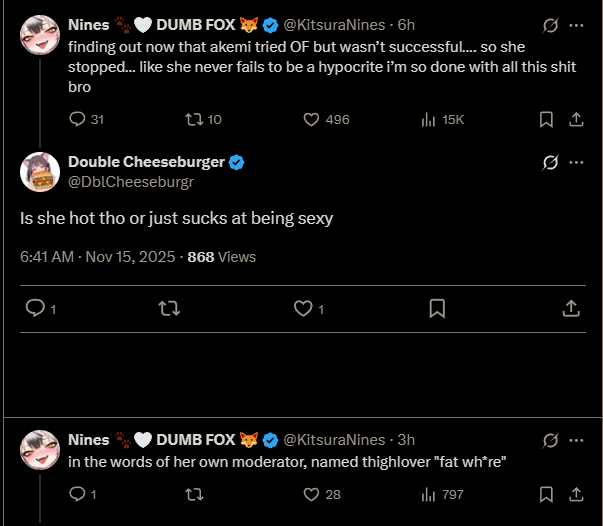Like Double Cheeseburger's tweet
603x526 pixels.
[x=303, y=309]
